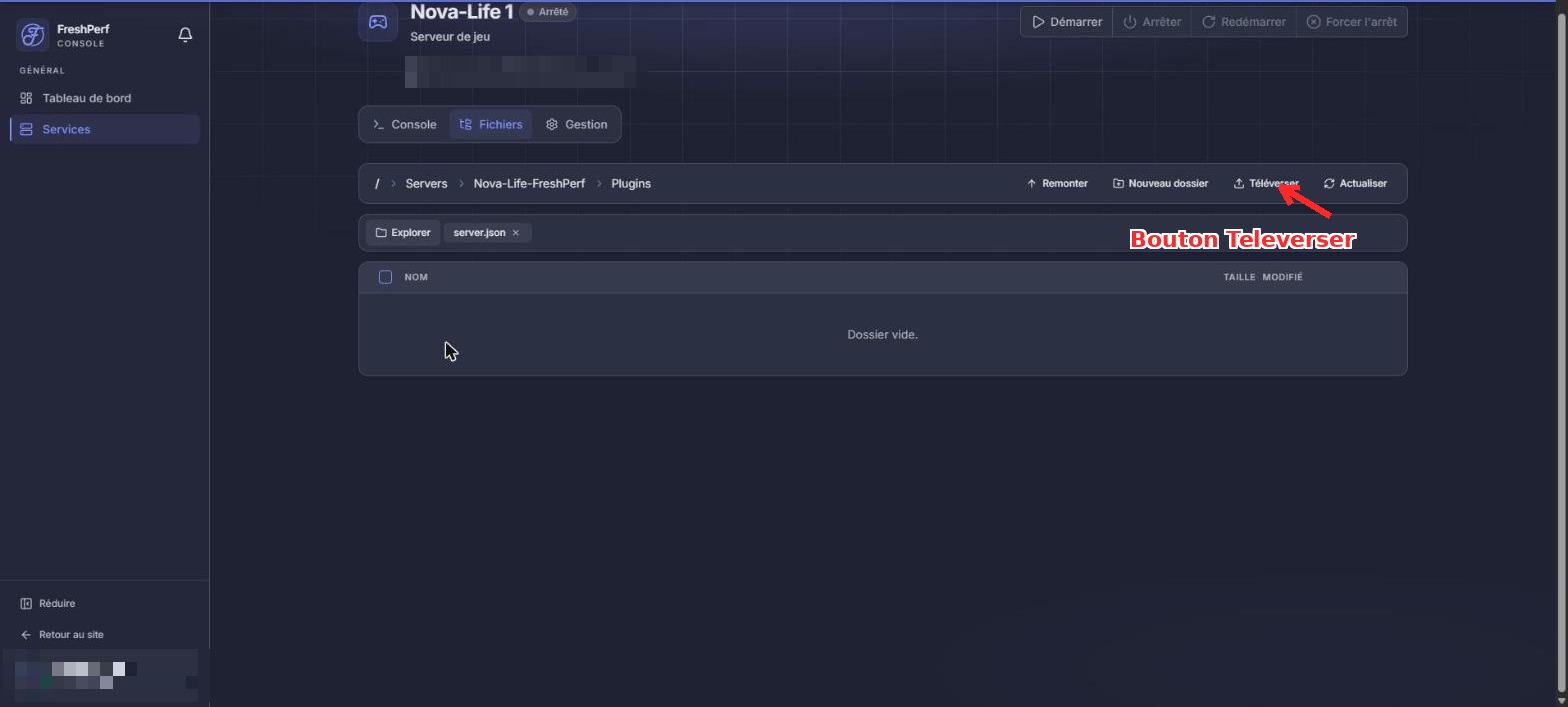Click the Arrêté status badge
1568x707 pixels.
pyautogui.click(x=548, y=12)
